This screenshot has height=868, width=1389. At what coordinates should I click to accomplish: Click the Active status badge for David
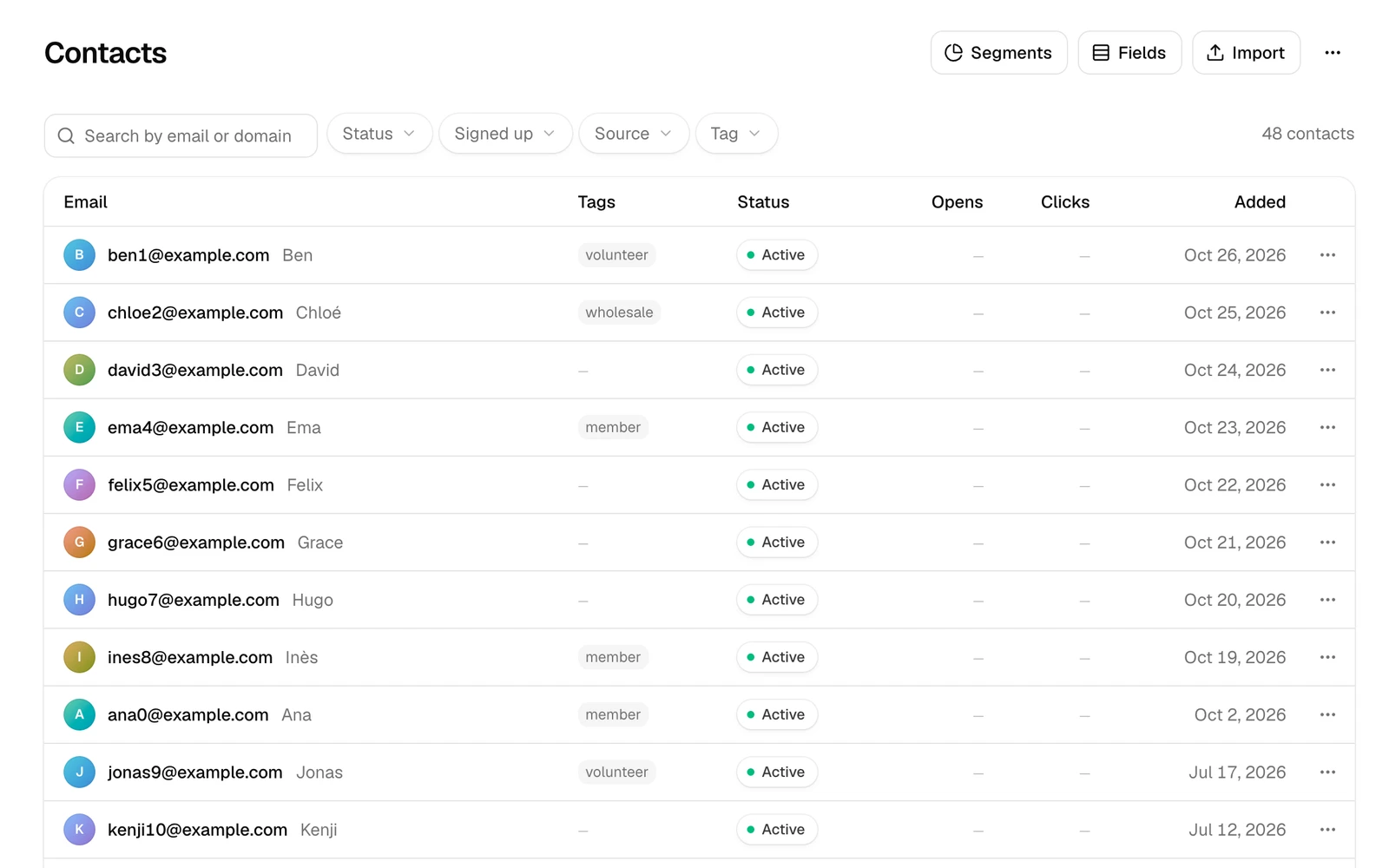pos(777,370)
